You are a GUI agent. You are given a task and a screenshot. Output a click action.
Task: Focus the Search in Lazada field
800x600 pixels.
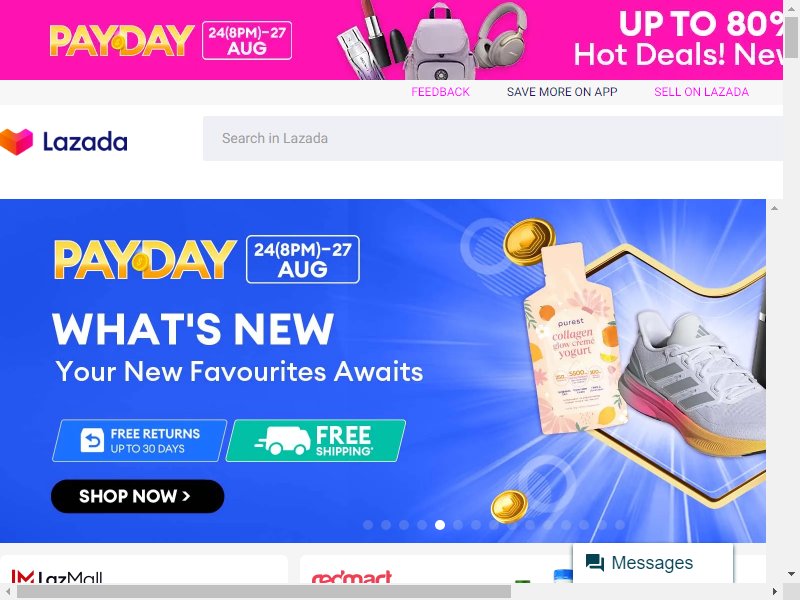click(493, 138)
